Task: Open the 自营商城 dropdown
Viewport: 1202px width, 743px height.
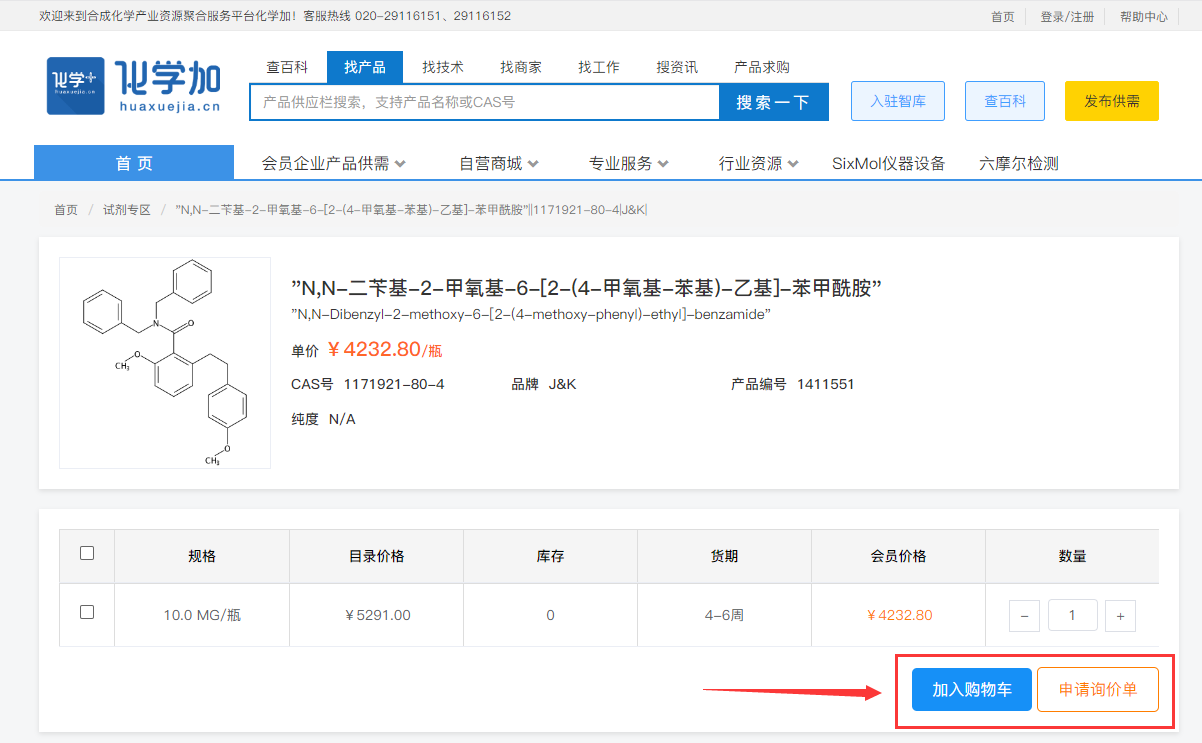Action: (498, 163)
